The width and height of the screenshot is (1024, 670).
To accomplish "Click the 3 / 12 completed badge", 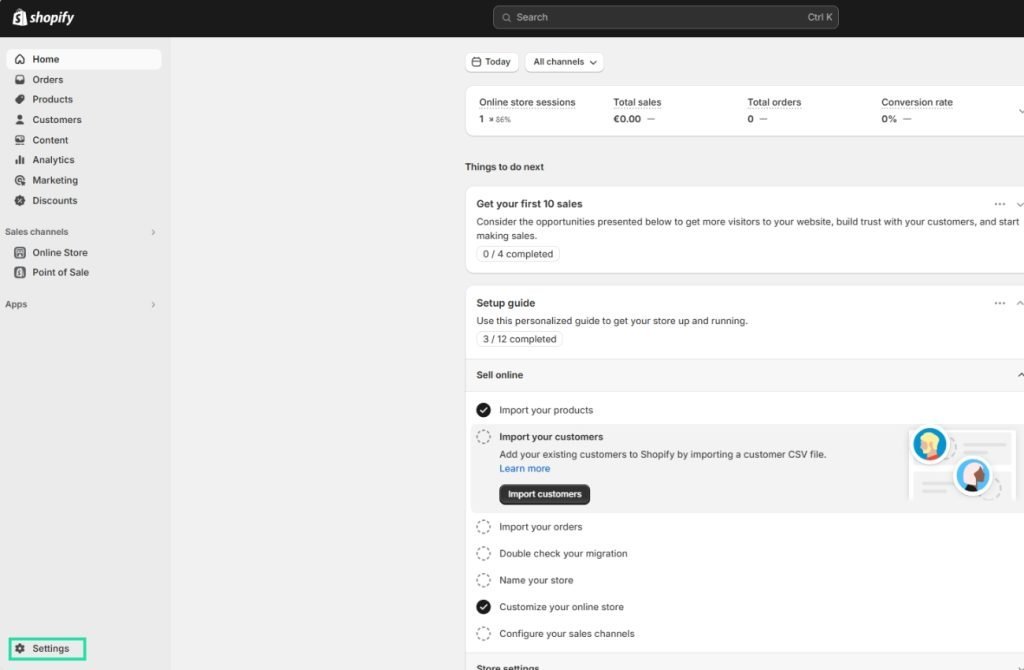I will [x=519, y=339].
